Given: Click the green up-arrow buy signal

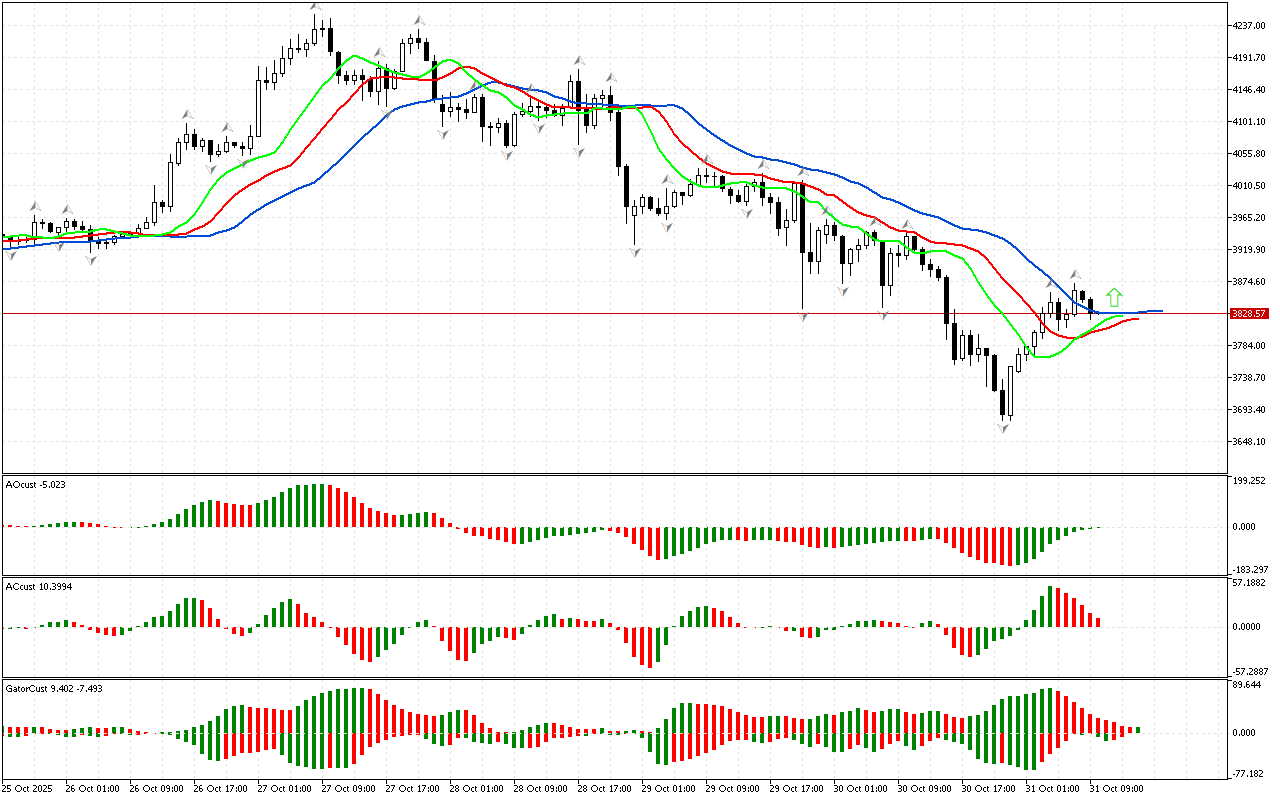Looking at the screenshot, I should (1114, 297).
